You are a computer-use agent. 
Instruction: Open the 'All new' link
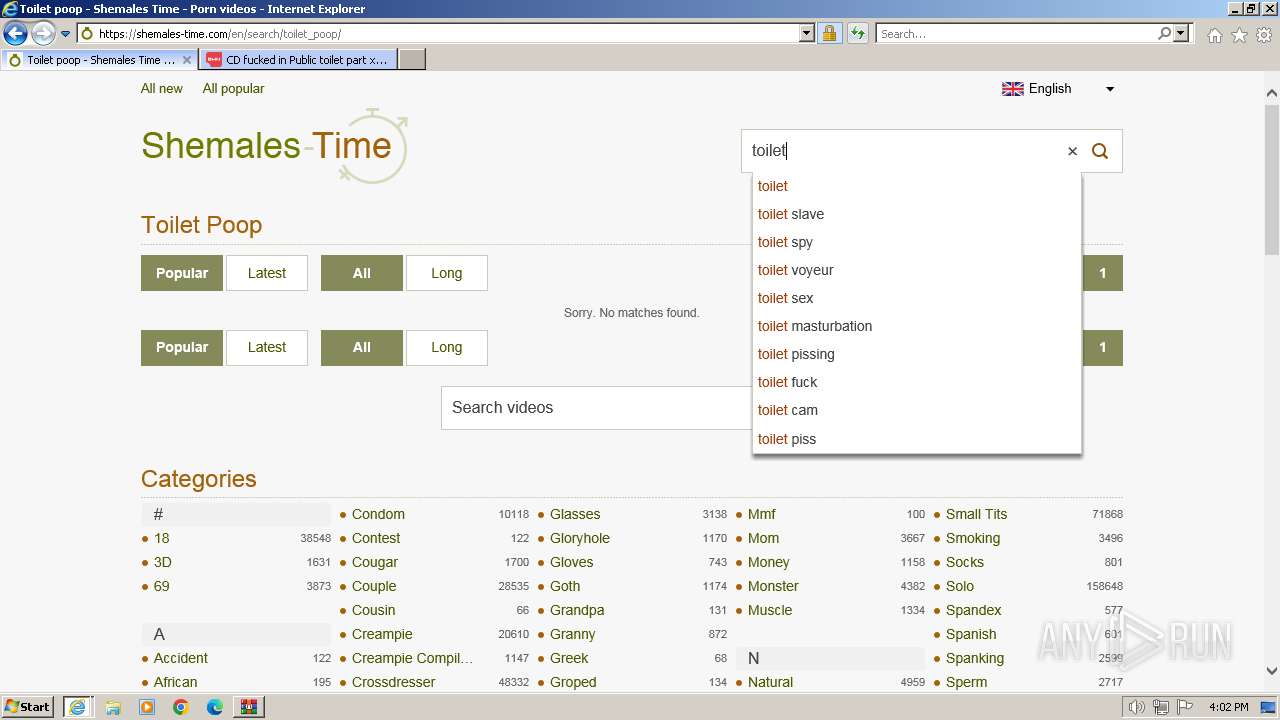coord(162,88)
